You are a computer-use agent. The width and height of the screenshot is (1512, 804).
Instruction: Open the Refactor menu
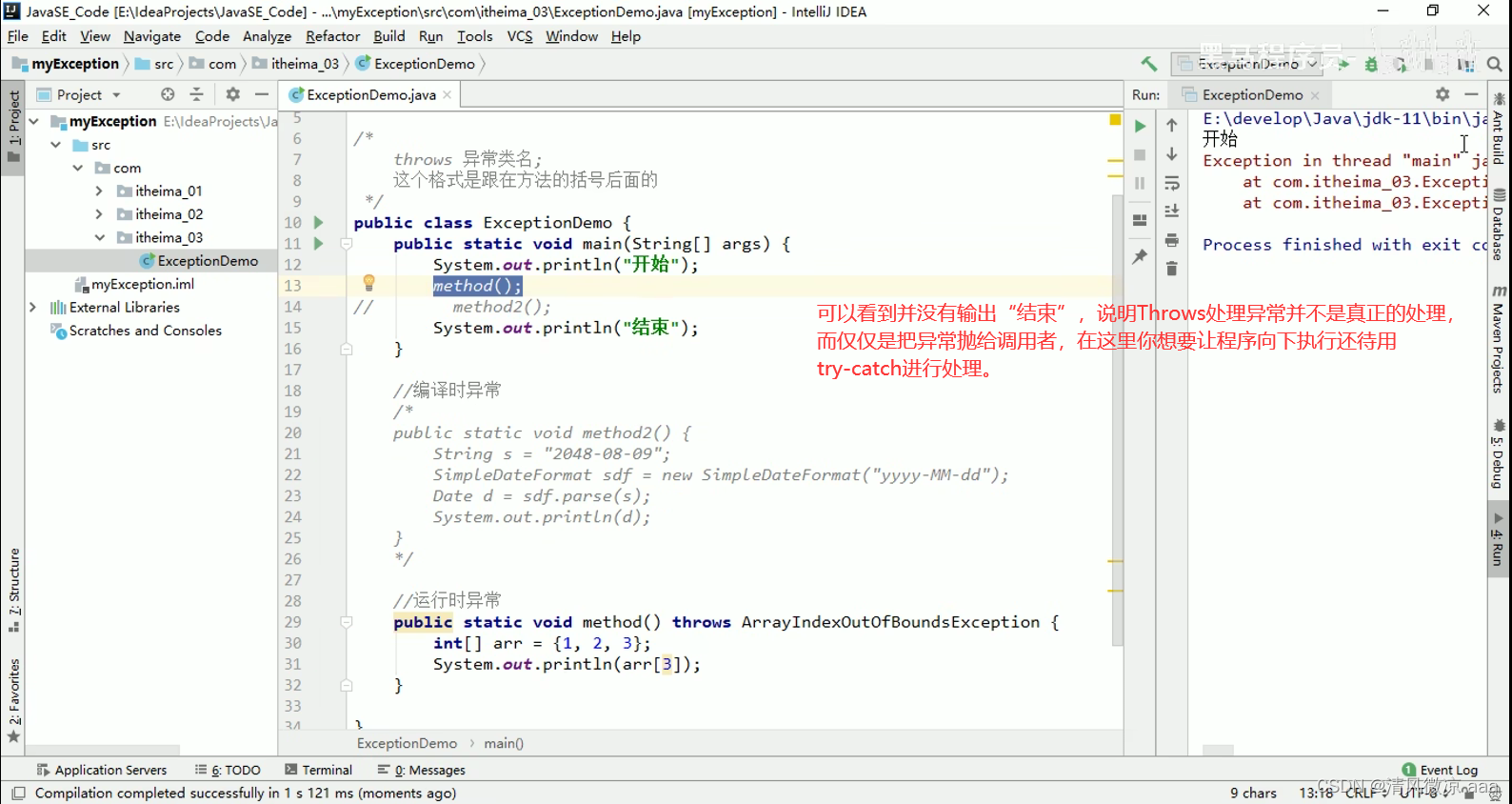tap(332, 36)
